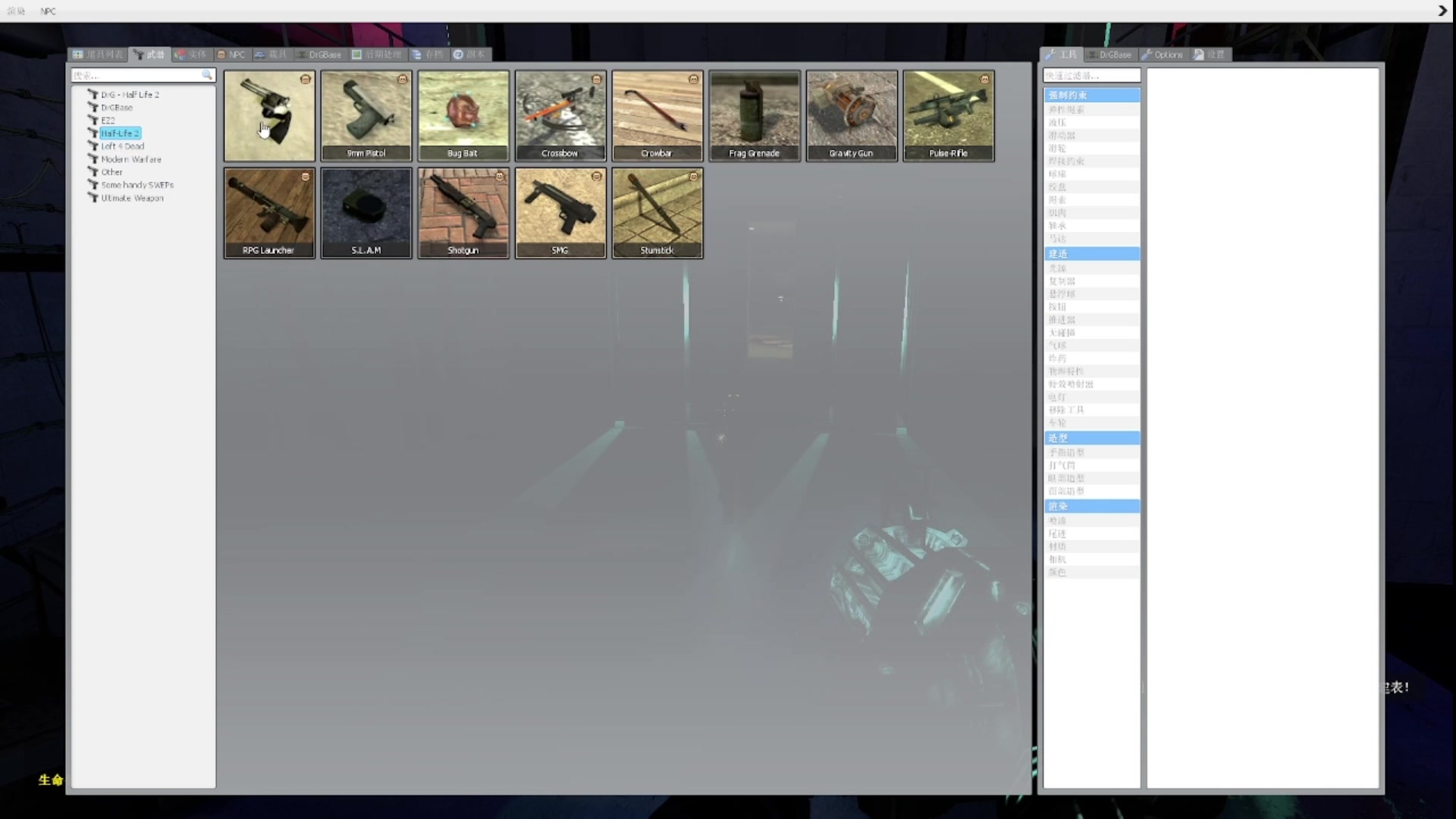Select the 移除工具 remover tool
The height and width of the screenshot is (819, 1456).
point(1091,409)
